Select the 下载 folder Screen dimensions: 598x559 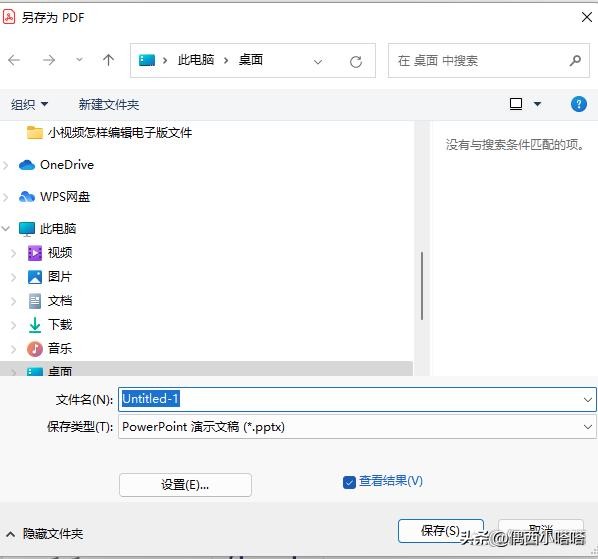[x=50, y=324]
